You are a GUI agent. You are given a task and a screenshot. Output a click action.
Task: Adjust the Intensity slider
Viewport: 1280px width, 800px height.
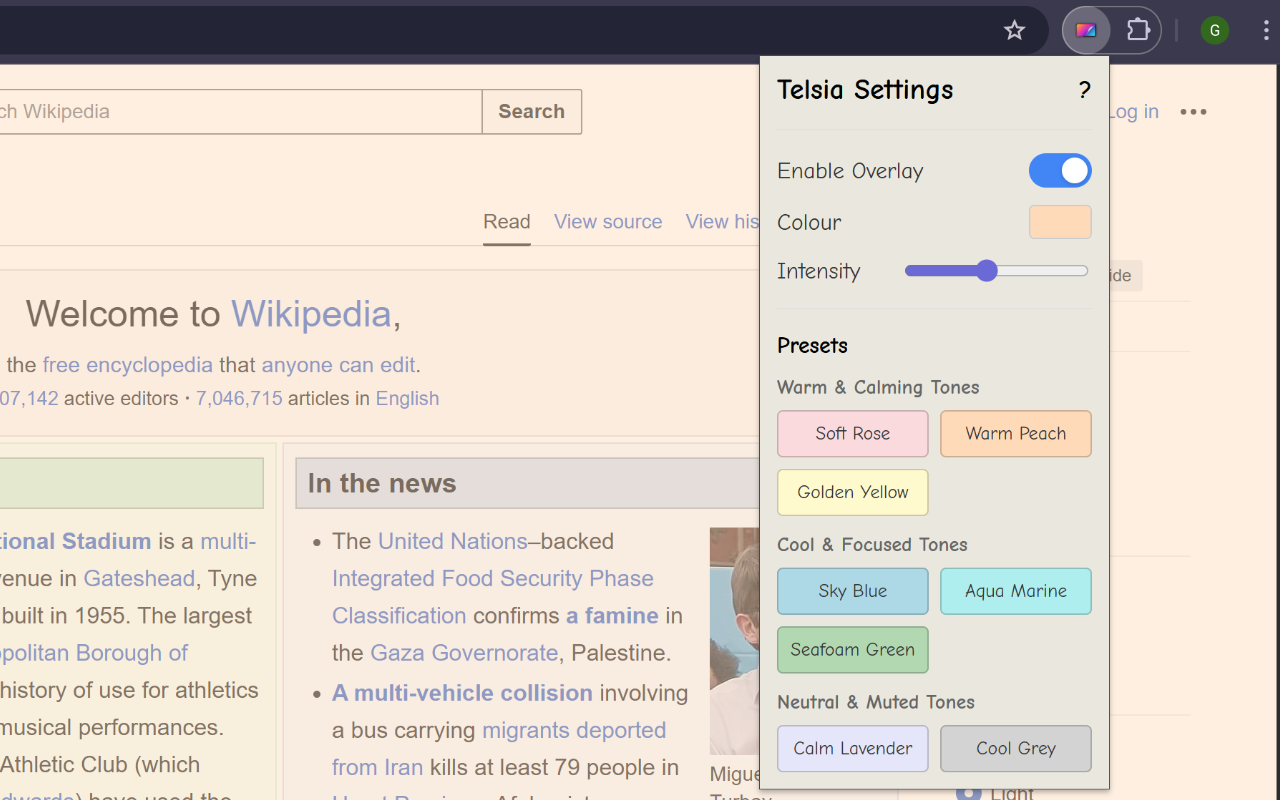tap(988, 270)
